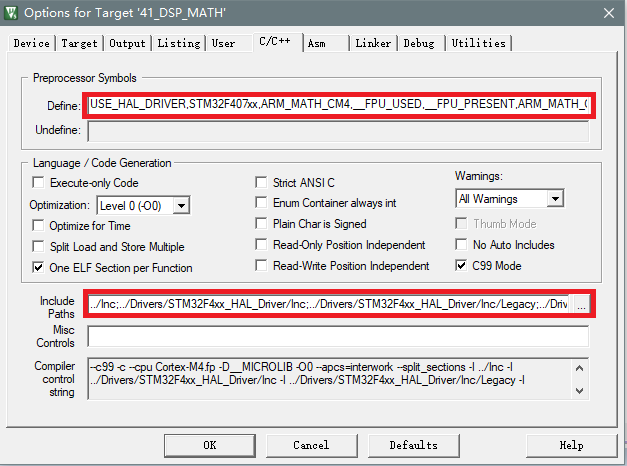This screenshot has width=627, height=466.
Task: Click the Keil icon in title bar
Action: [12, 12]
